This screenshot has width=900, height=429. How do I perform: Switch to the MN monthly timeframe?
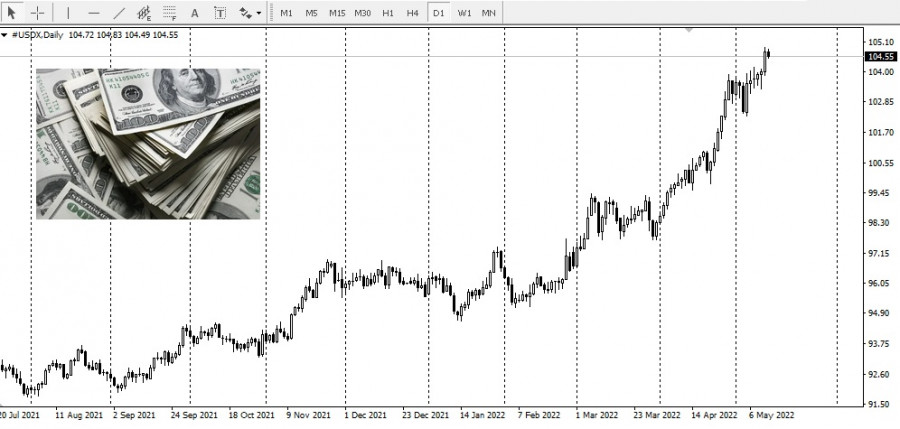pyautogui.click(x=488, y=13)
